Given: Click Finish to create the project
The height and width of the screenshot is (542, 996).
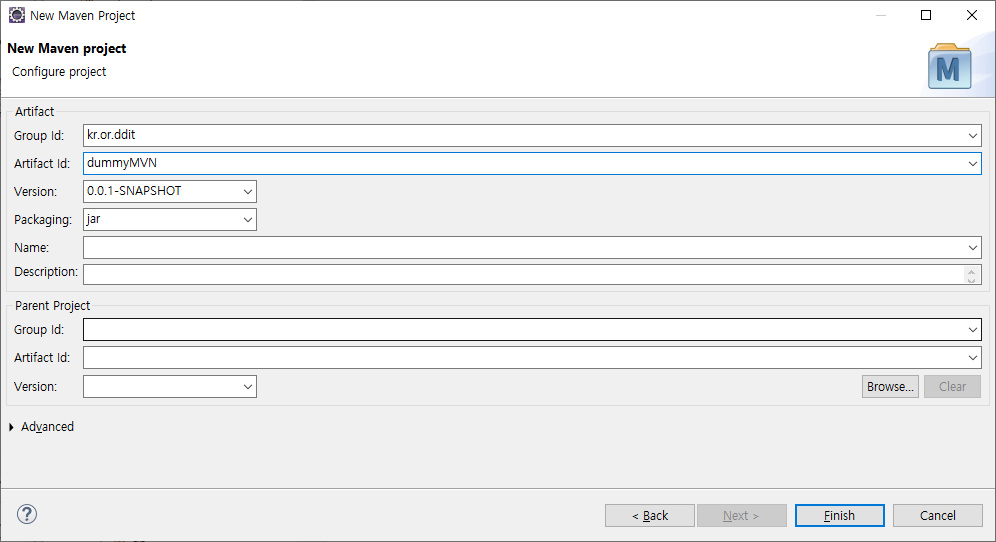Looking at the screenshot, I should pyautogui.click(x=839, y=515).
